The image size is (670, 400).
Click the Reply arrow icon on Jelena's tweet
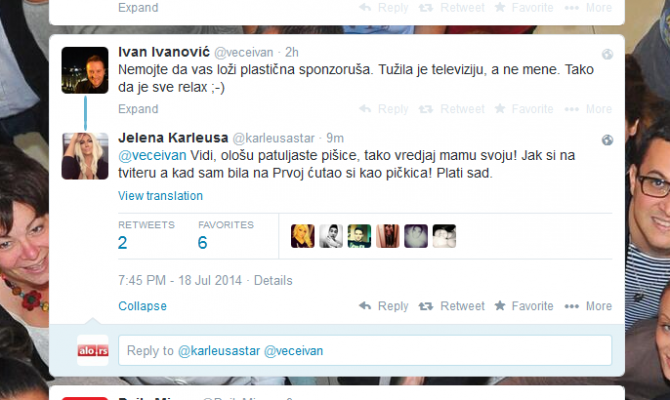pos(365,306)
